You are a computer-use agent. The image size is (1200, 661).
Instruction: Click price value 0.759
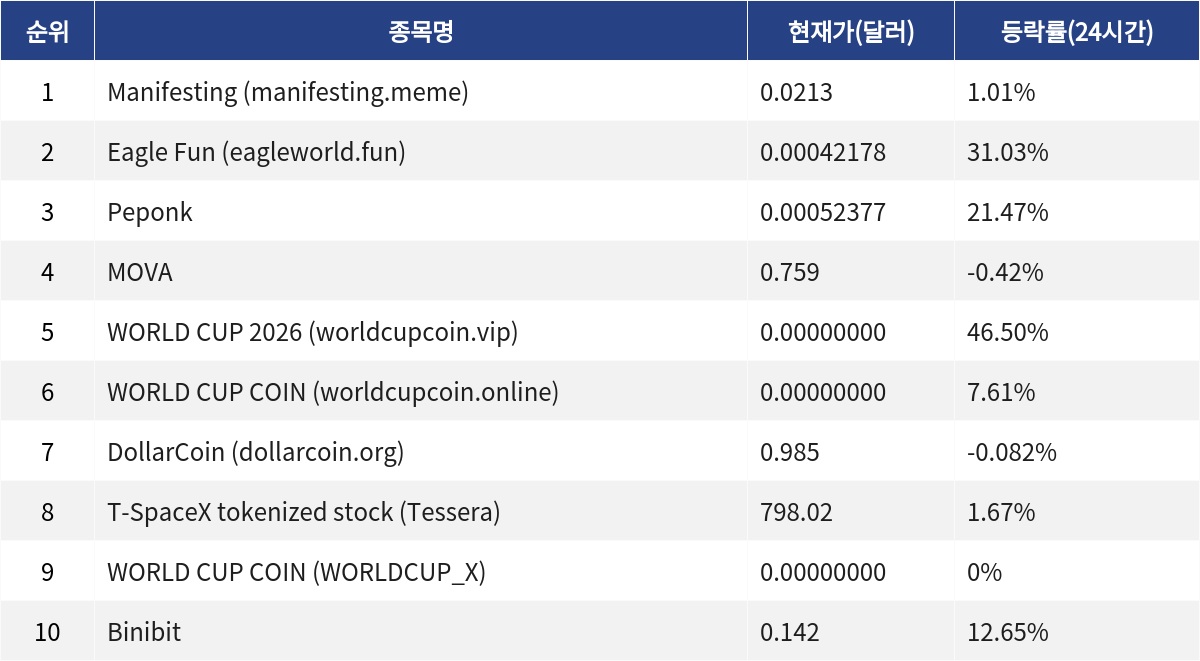point(790,273)
